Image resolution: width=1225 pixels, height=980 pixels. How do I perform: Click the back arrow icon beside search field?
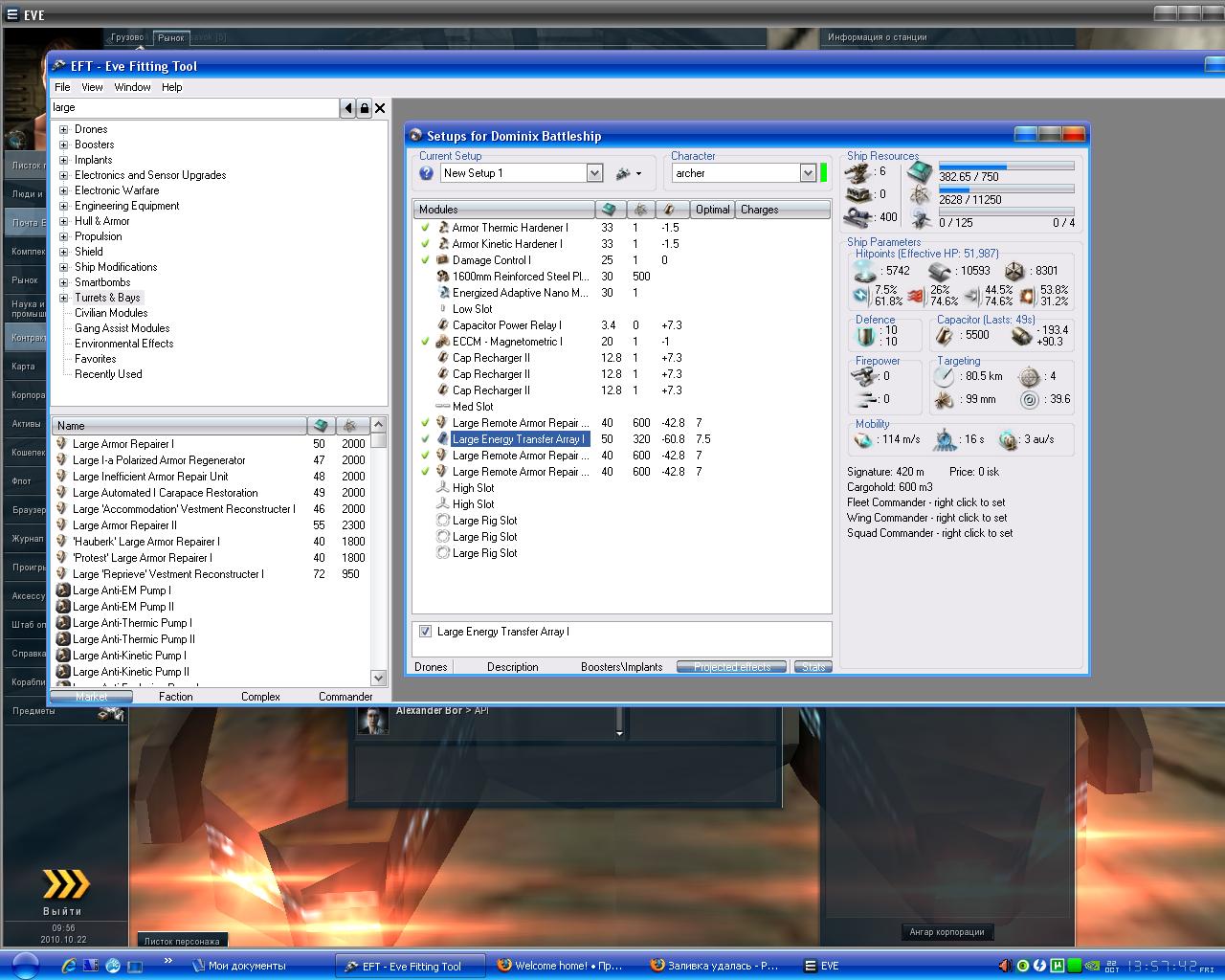[347, 108]
